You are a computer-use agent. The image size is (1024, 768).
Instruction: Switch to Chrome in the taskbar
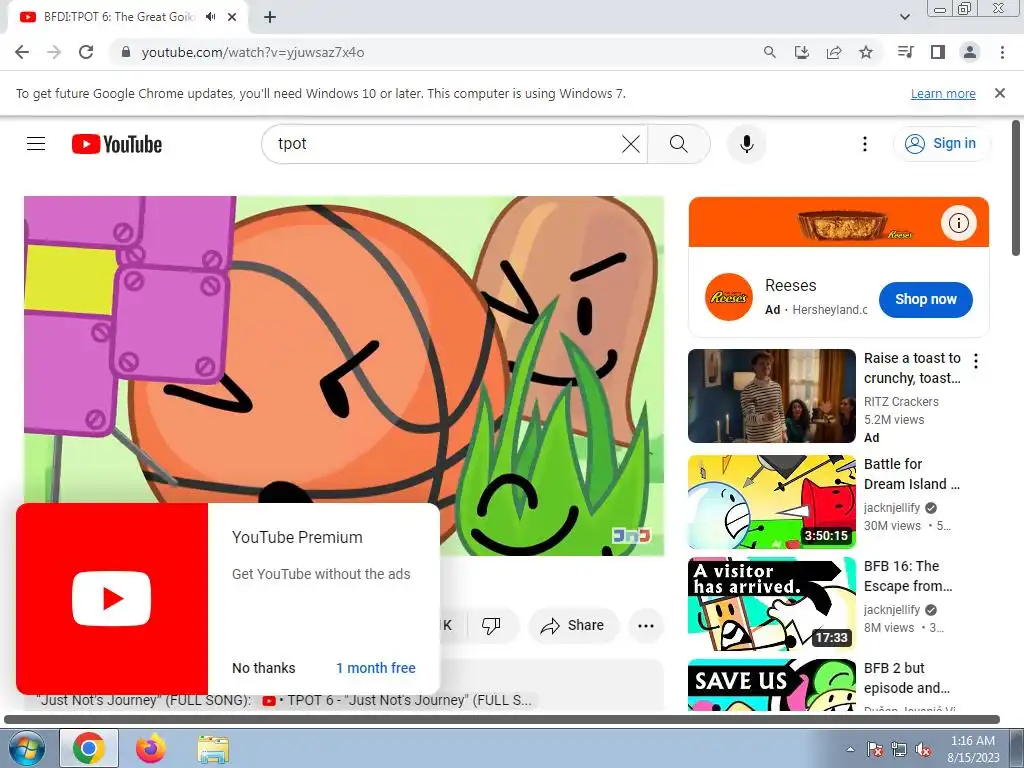tap(89, 748)
